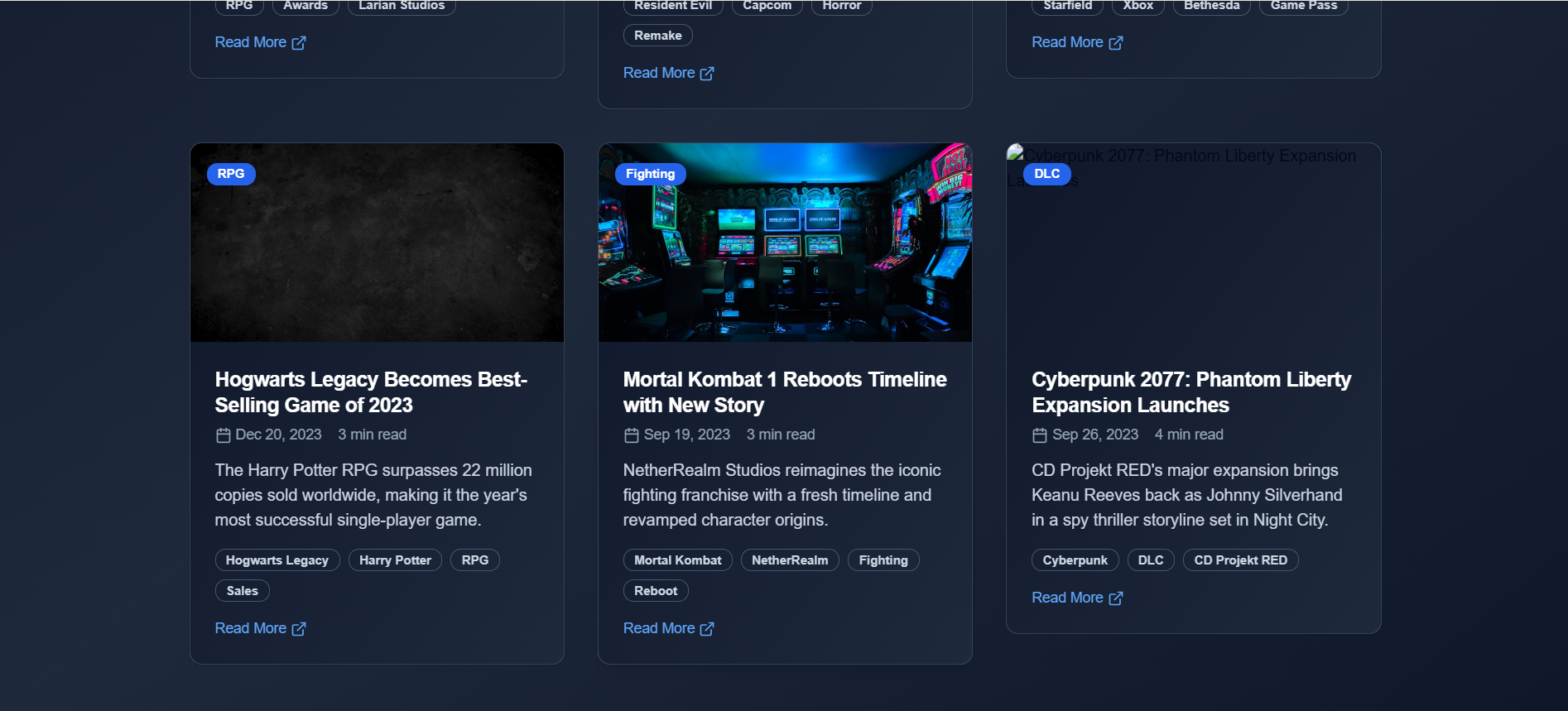This screenshot has width=1568, height=711.
Task: Select the Larian Studios tag
Action: (x=402, y=6)
